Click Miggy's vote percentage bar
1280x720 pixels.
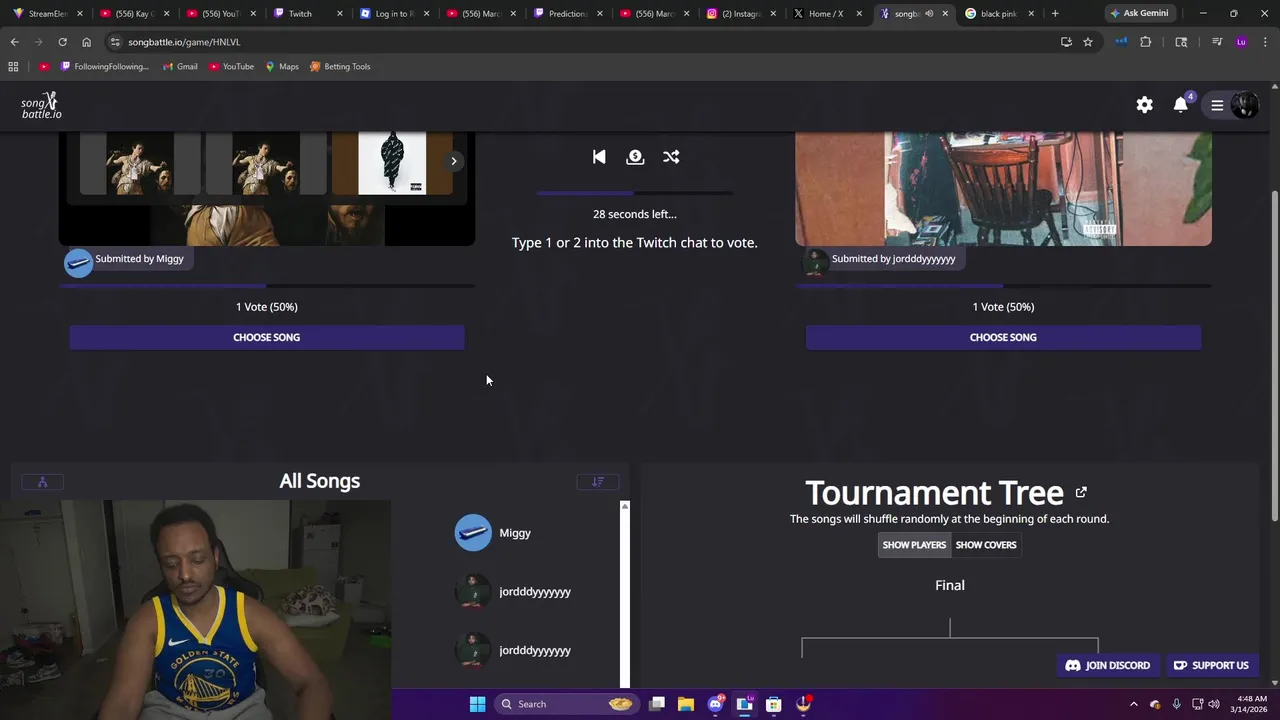(x=267, y=286)
